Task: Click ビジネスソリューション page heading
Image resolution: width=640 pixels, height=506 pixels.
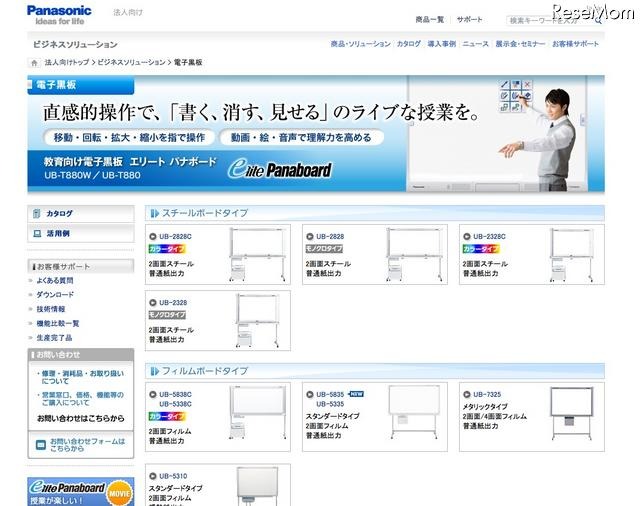Action: [75, 44]
